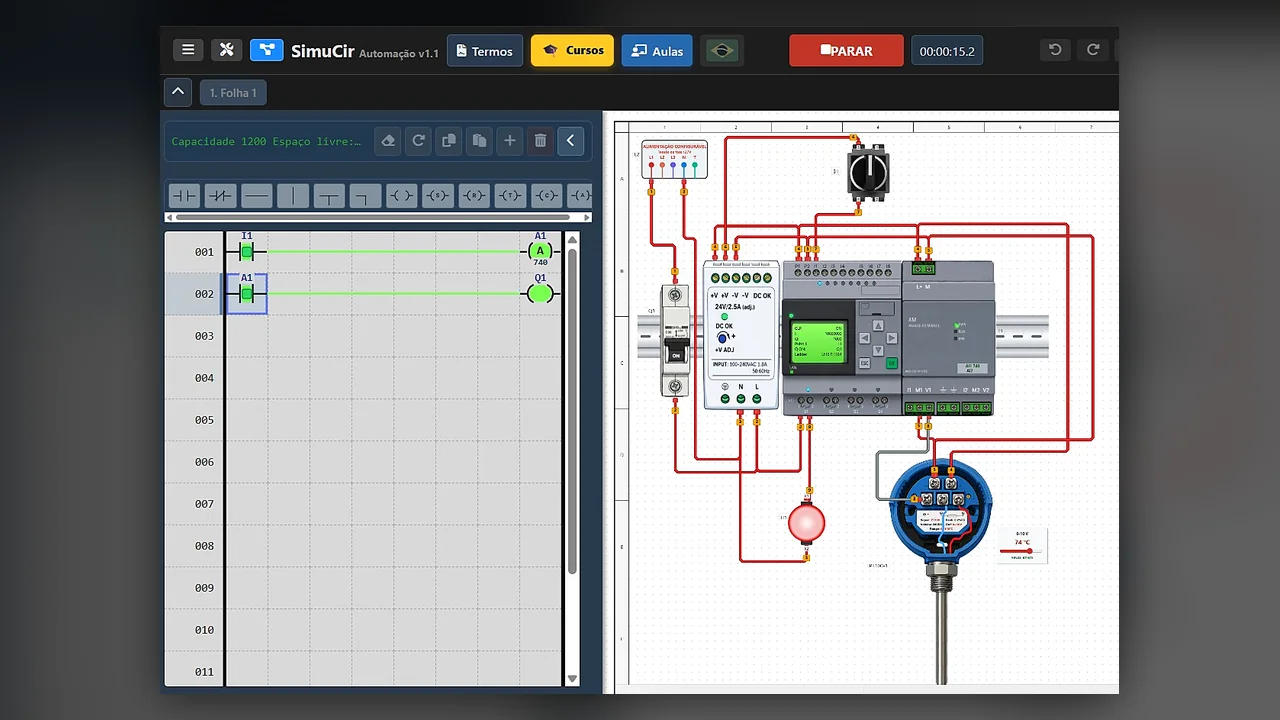Toggle the rotary selector switch
Image resolution: width=1280 pixels, height=720 pixels.
[x=866, y=172]
